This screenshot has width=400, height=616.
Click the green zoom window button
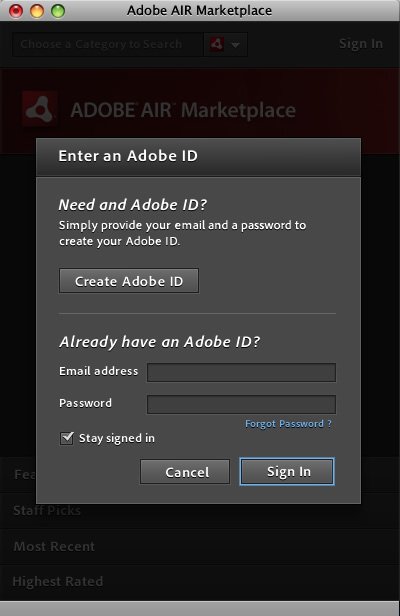pyautogui.click(x=58, y=11)
